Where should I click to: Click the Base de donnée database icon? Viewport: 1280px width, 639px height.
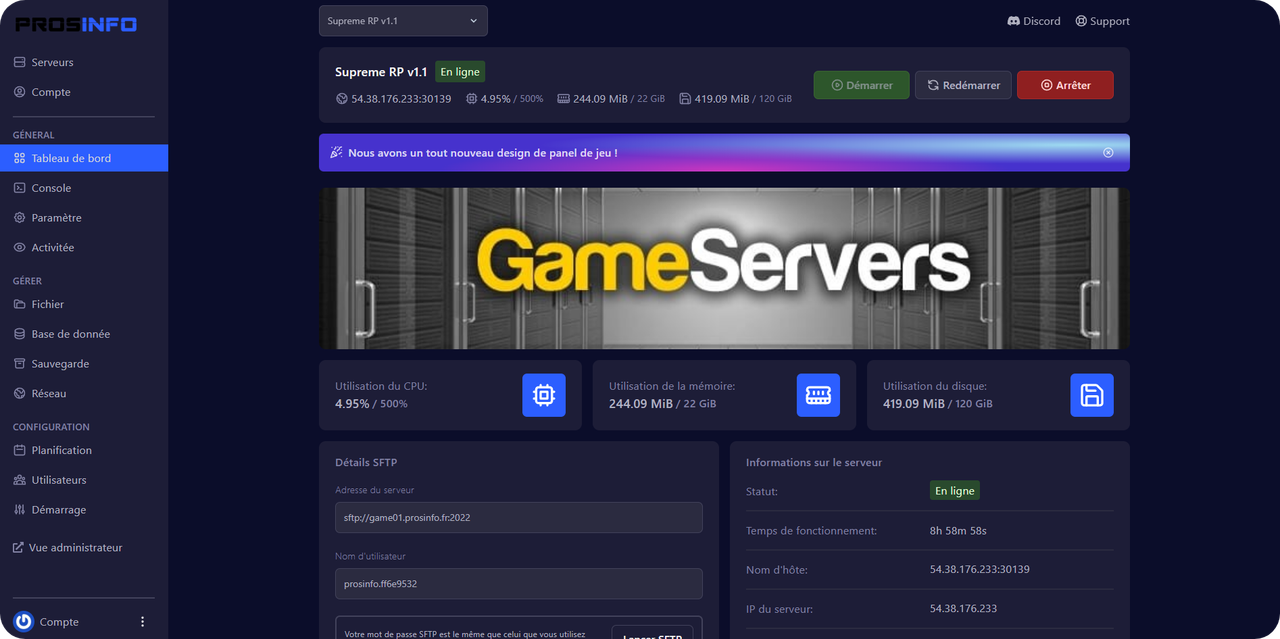point(20,334)
